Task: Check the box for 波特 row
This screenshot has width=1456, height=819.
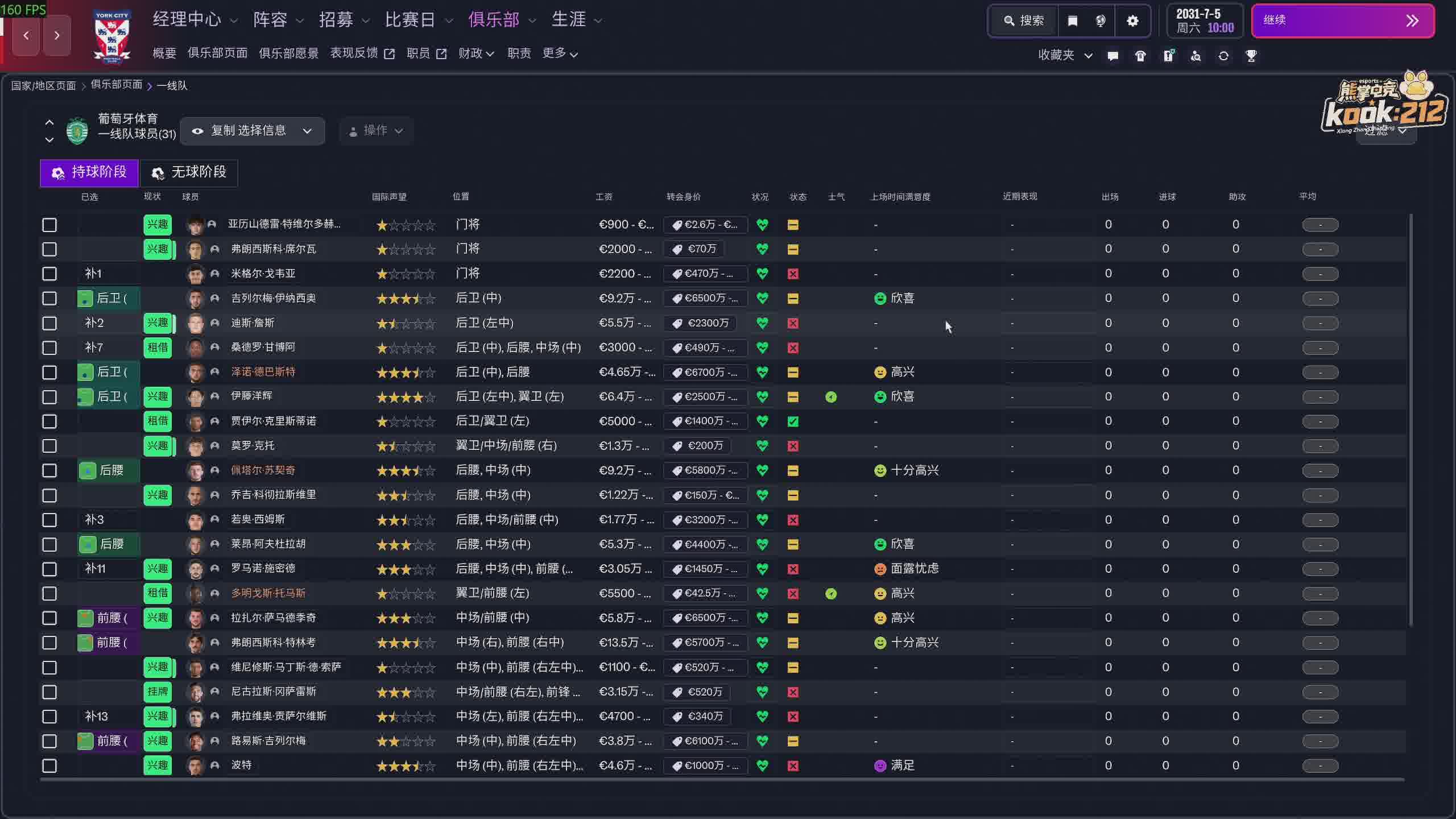Action: click(49, 766)
